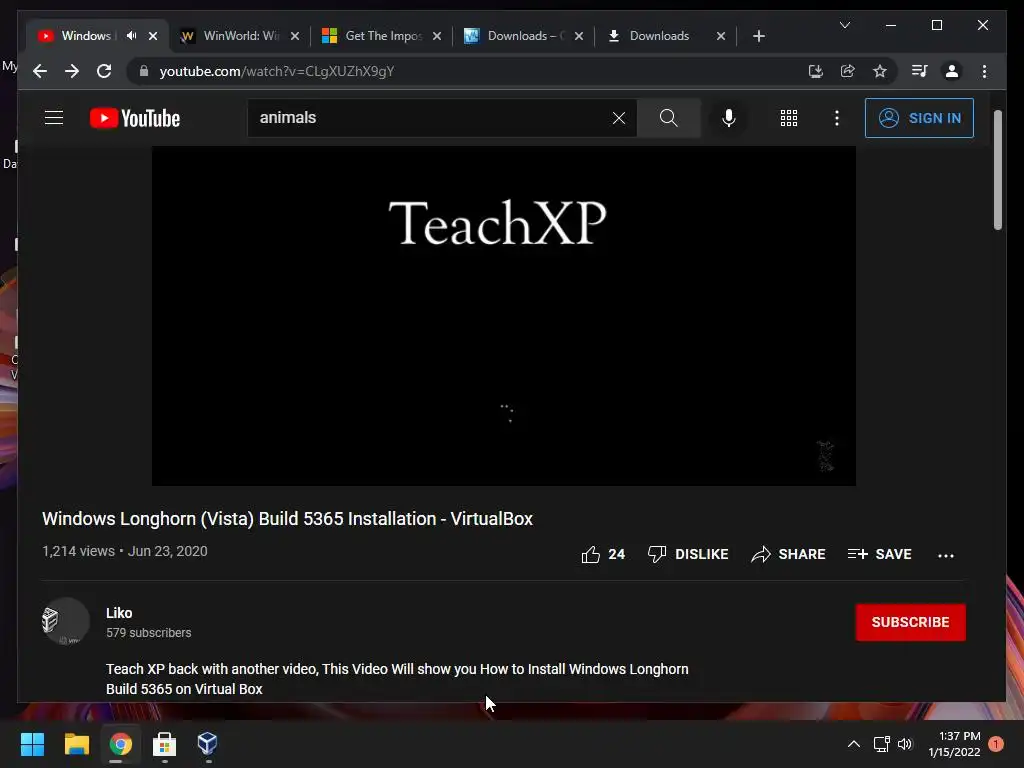Open volume icon in system tray
Screen dimensions: 1024x768
(904, 744)
